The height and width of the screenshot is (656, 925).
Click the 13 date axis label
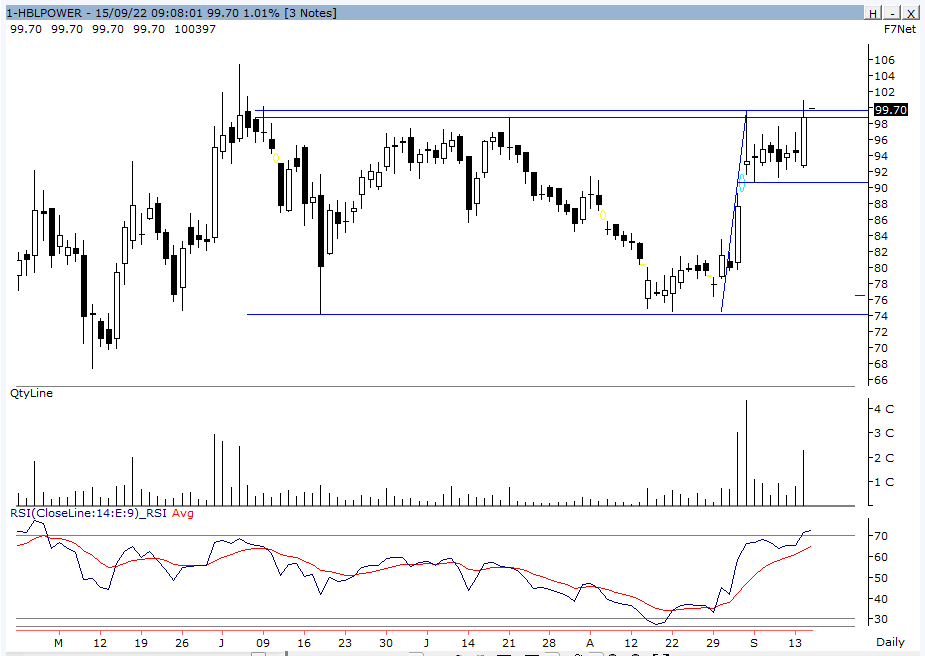(x=795, y=643)
